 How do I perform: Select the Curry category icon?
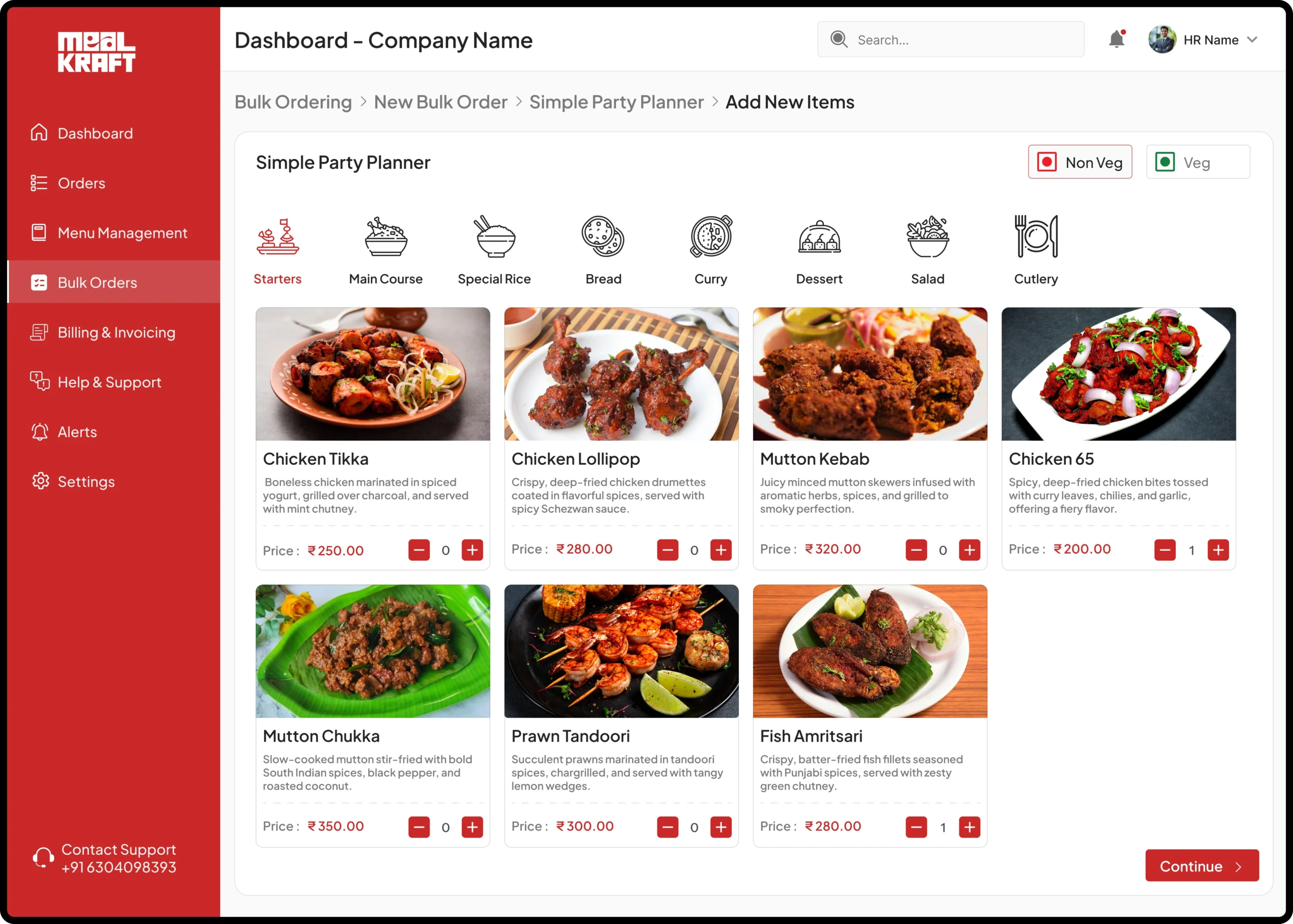pyautogui.click(x=711, y=235)
